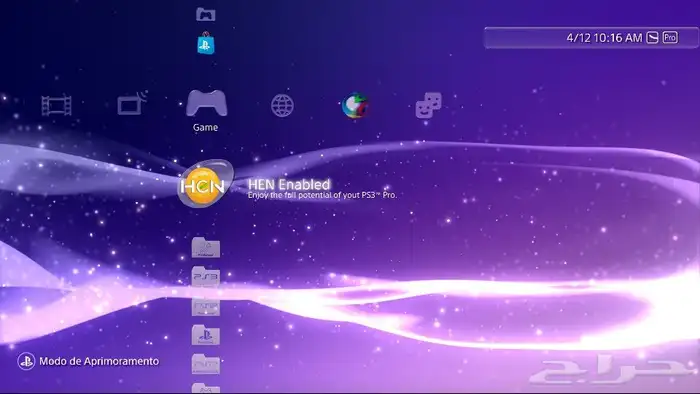Screen dimensions: 700x394
Task: Select the "Game" category label
Action: [205, 127]
